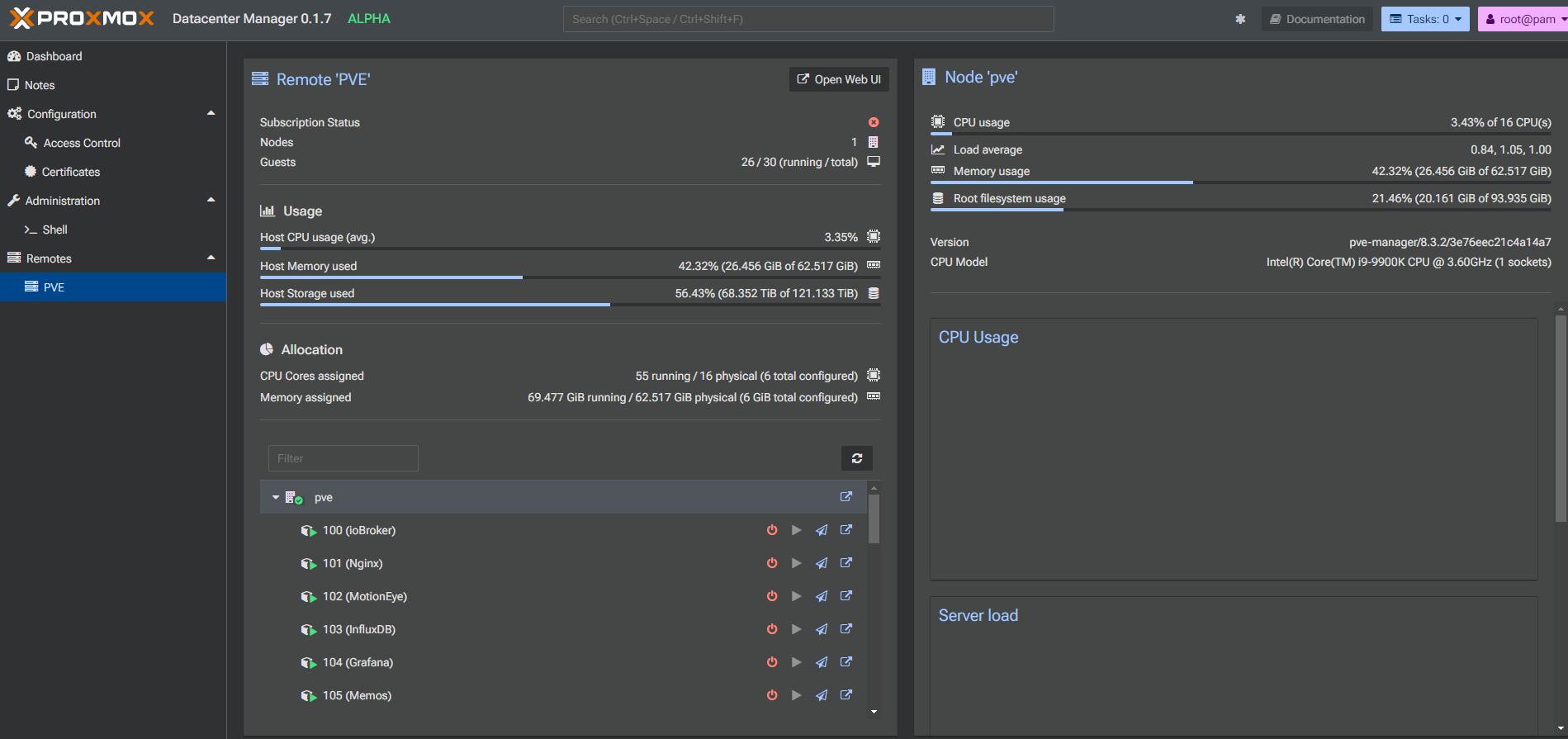Click the search field at top
This screenshot has height=739, width=1568.
[808, 19]
